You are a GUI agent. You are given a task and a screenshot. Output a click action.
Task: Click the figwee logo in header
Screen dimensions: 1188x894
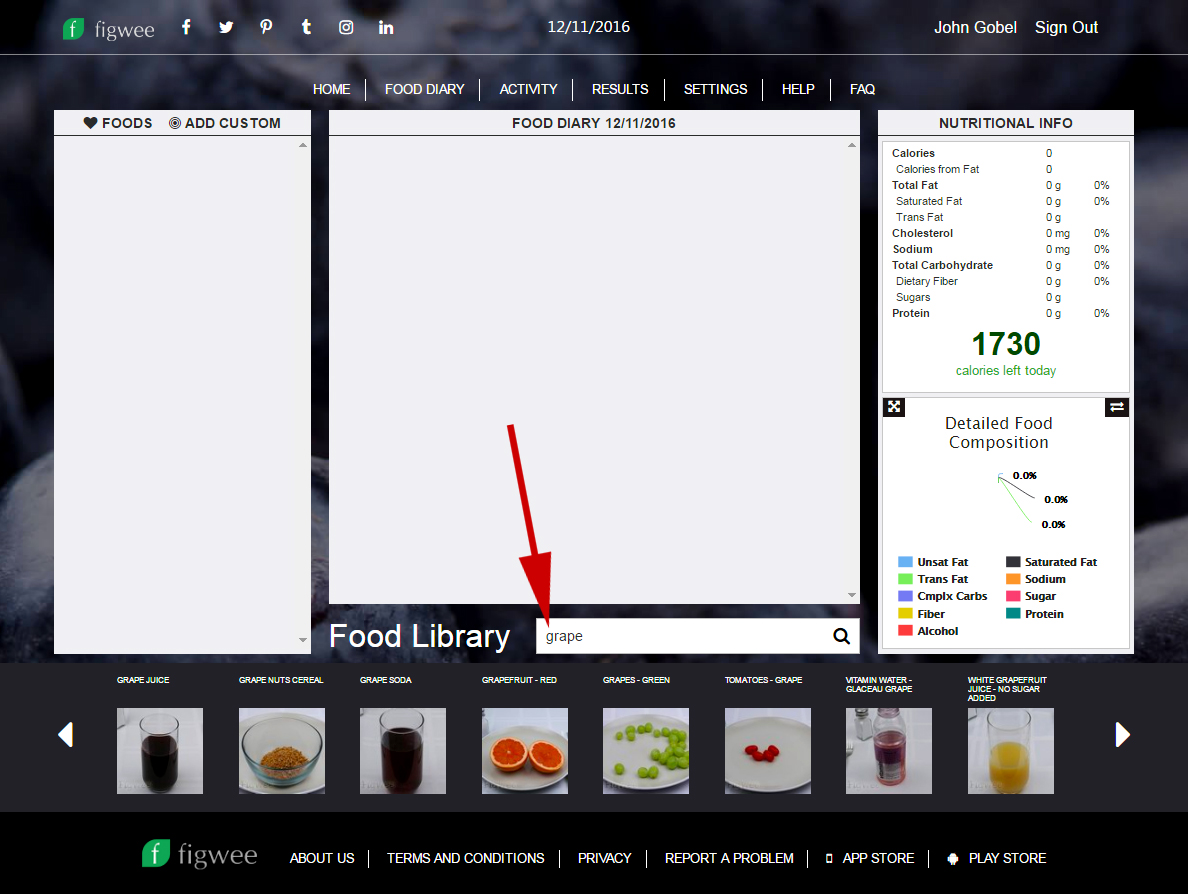[109, 29]
